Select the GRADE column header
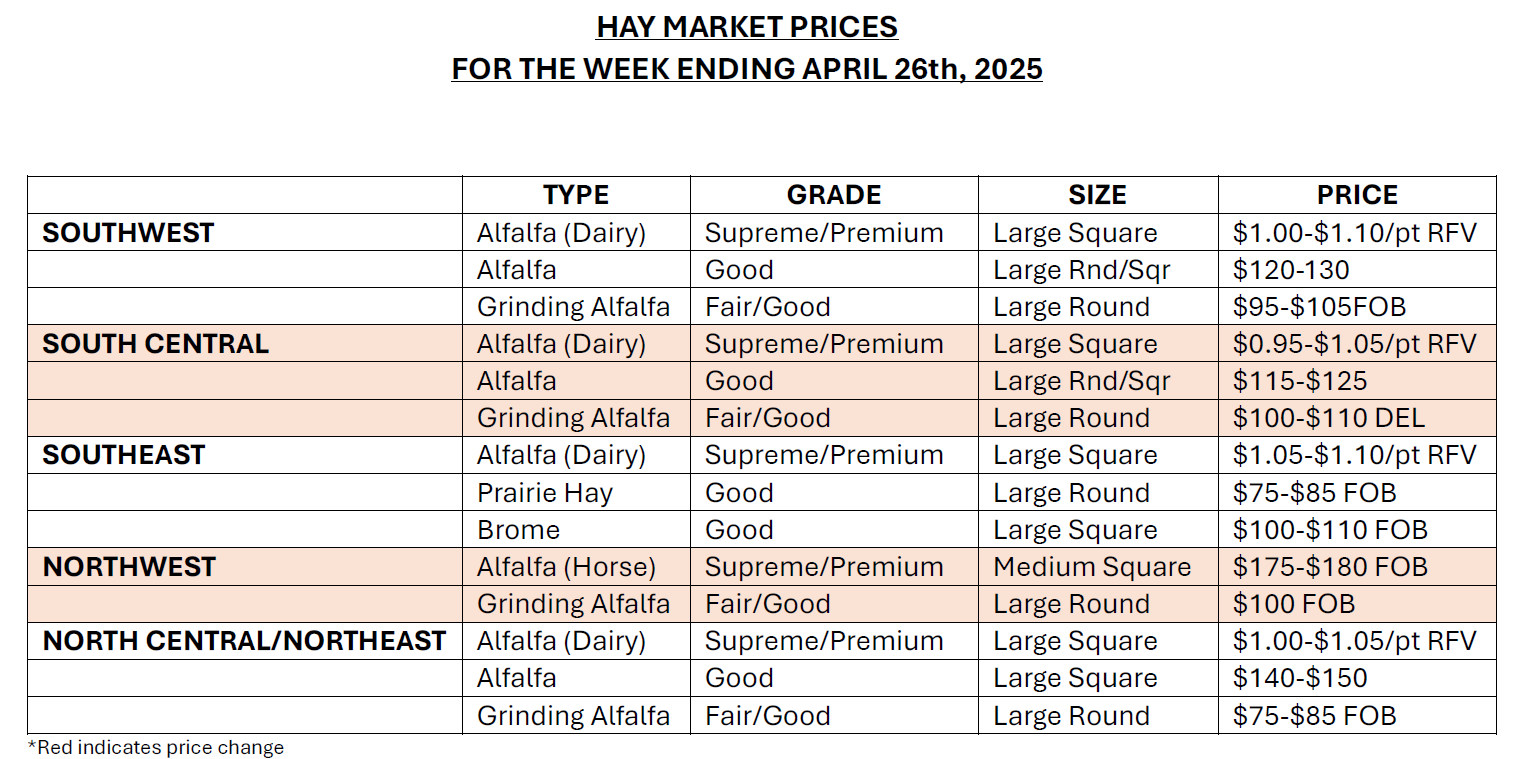The height and width of the screenshot is (759, 1526). (x=834, y=195)
